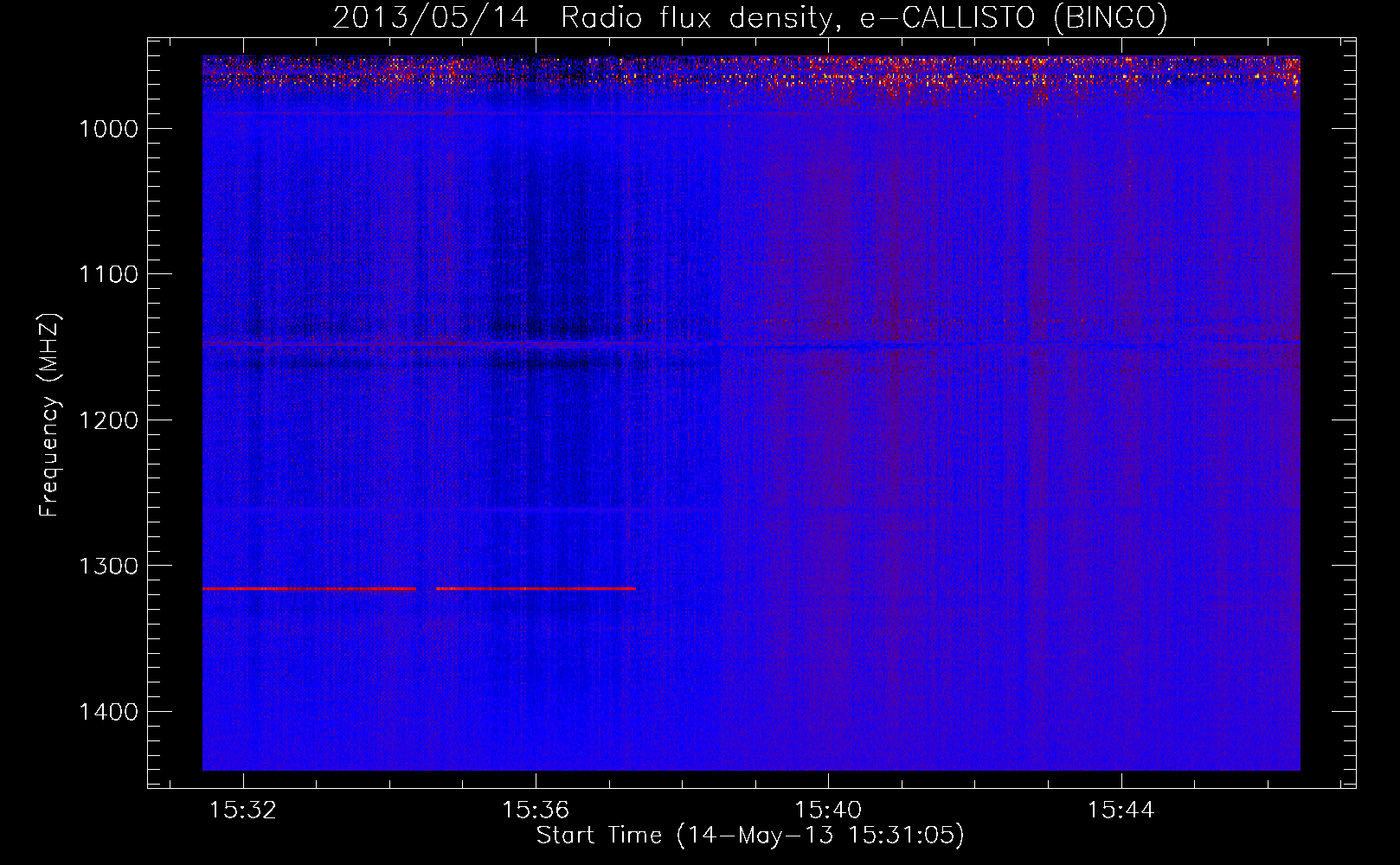Select the '1300' frequency axis label
1400x865 pixels.
[x=108, y=566]
